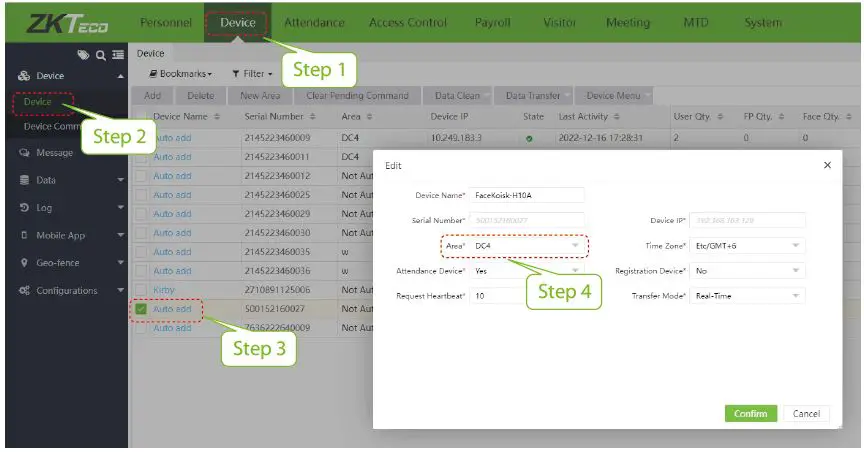Click the Geo-fence pin icon

(24, 262)
